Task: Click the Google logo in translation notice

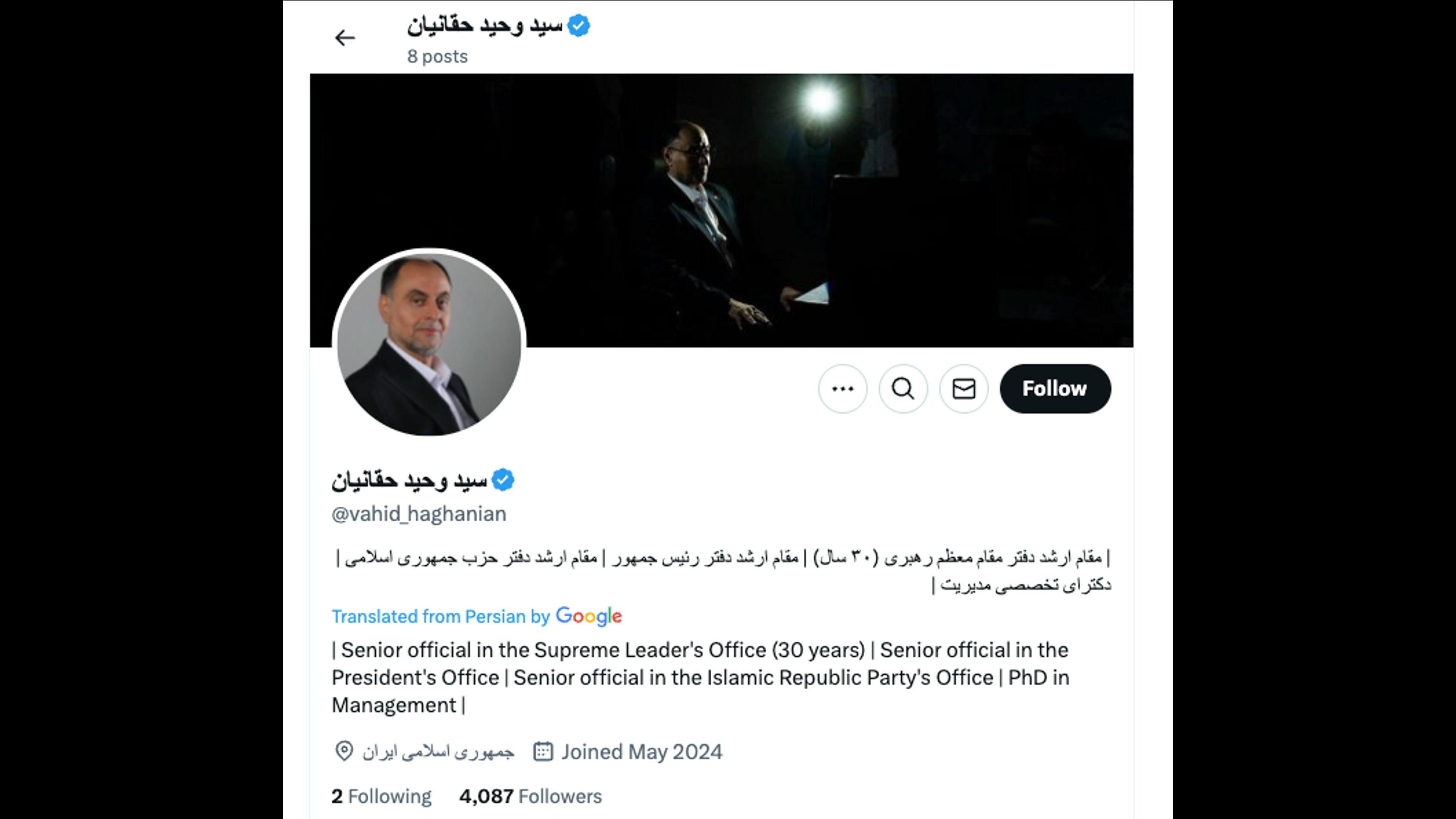Action: (x=588, y=616)
